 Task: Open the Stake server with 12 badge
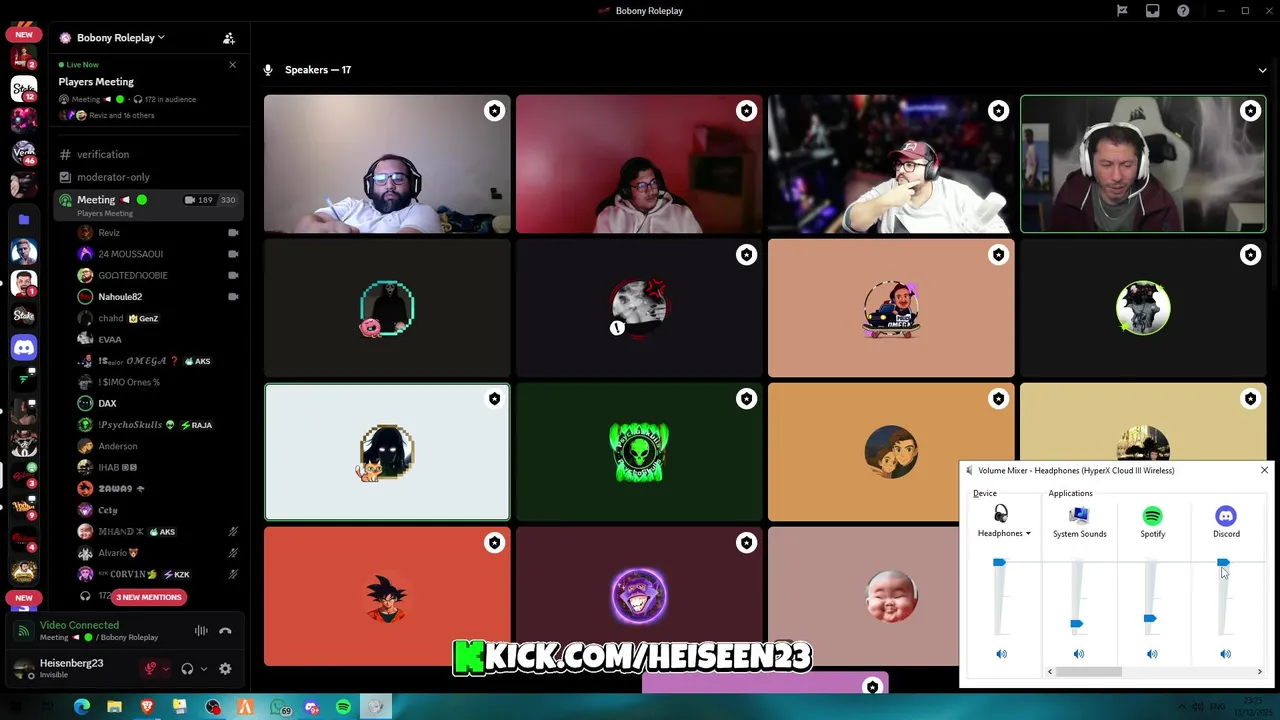24,89
